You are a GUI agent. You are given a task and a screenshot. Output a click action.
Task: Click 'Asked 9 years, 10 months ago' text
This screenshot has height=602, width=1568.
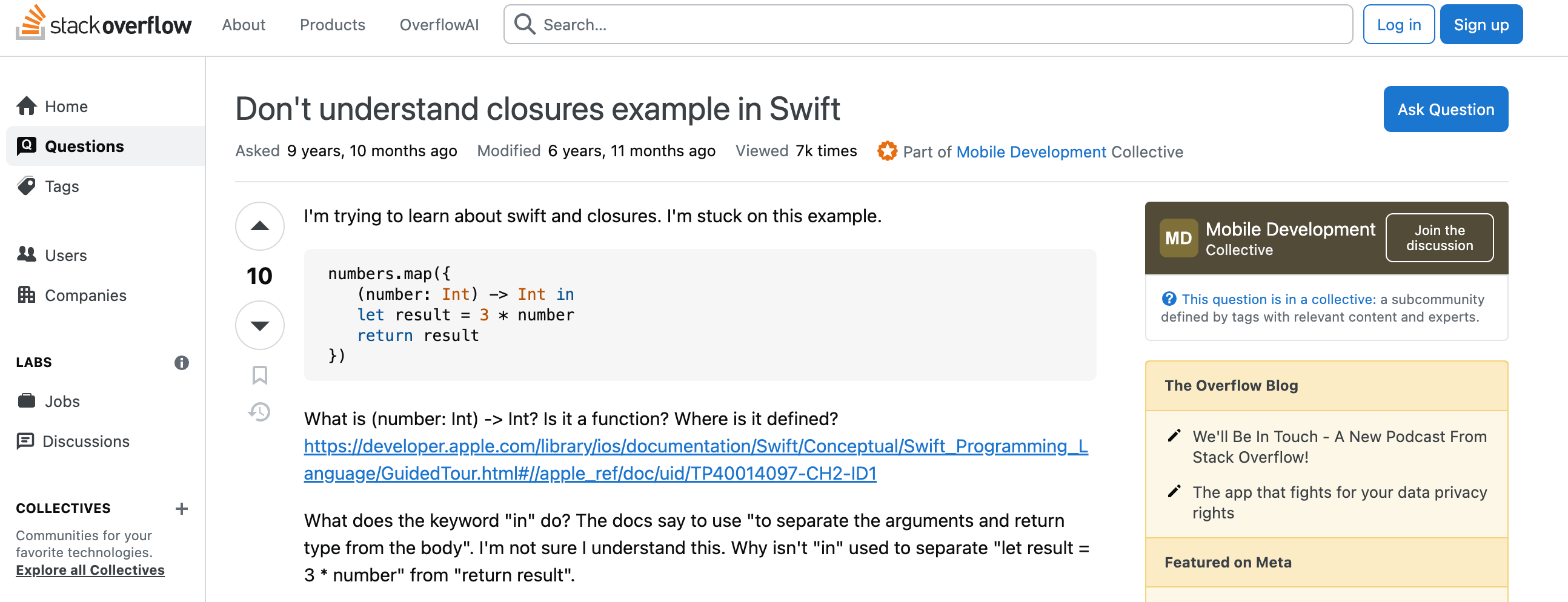[346, 151]
